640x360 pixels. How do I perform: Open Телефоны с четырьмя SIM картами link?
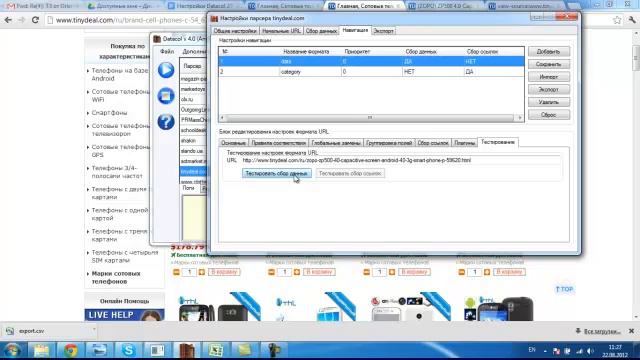124,256
